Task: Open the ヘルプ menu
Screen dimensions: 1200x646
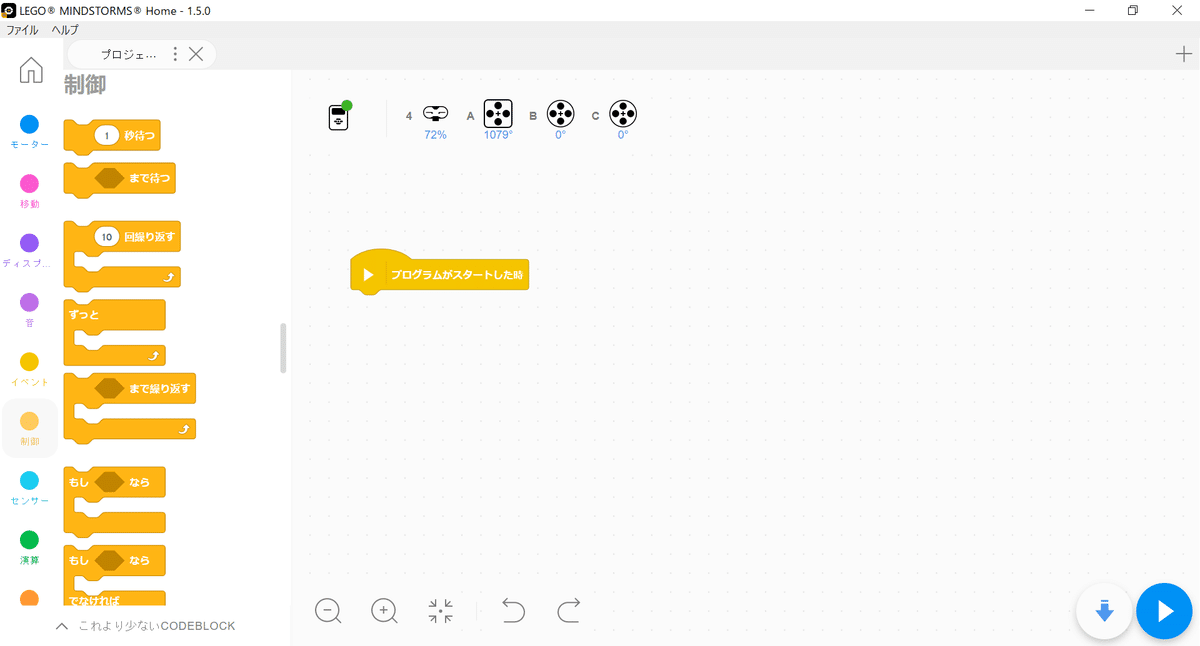Action: click(65, 30)
